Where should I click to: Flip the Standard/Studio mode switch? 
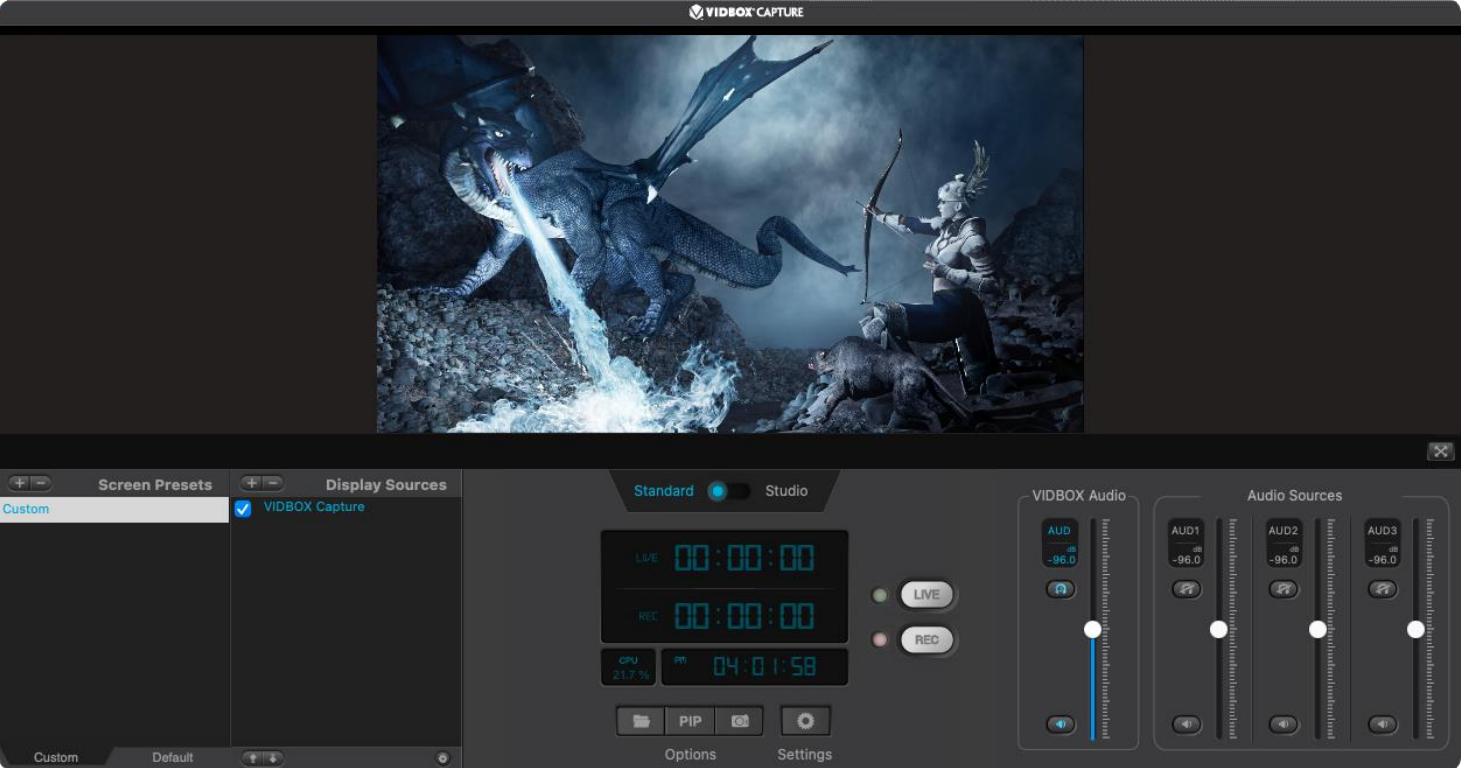[728, 491]
